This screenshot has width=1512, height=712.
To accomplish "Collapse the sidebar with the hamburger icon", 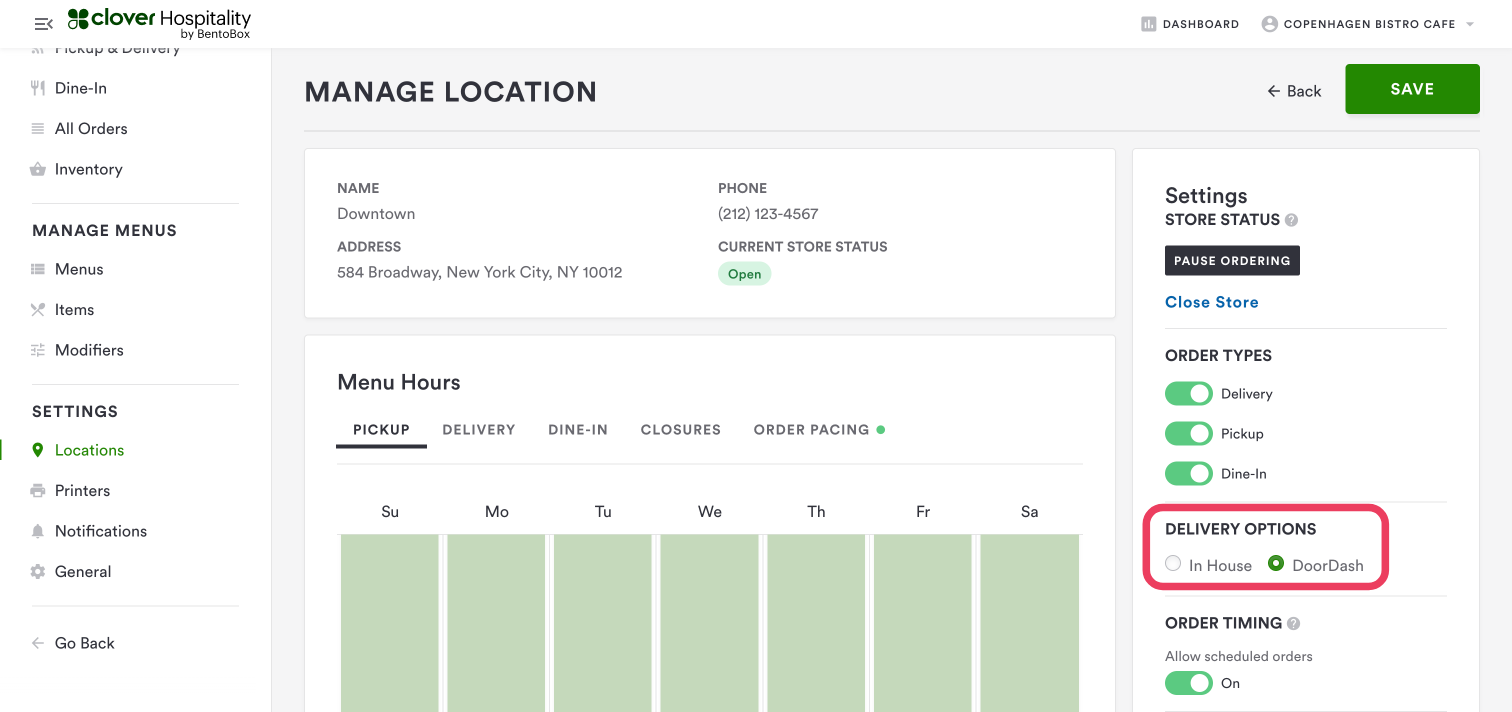I will 43,24.
